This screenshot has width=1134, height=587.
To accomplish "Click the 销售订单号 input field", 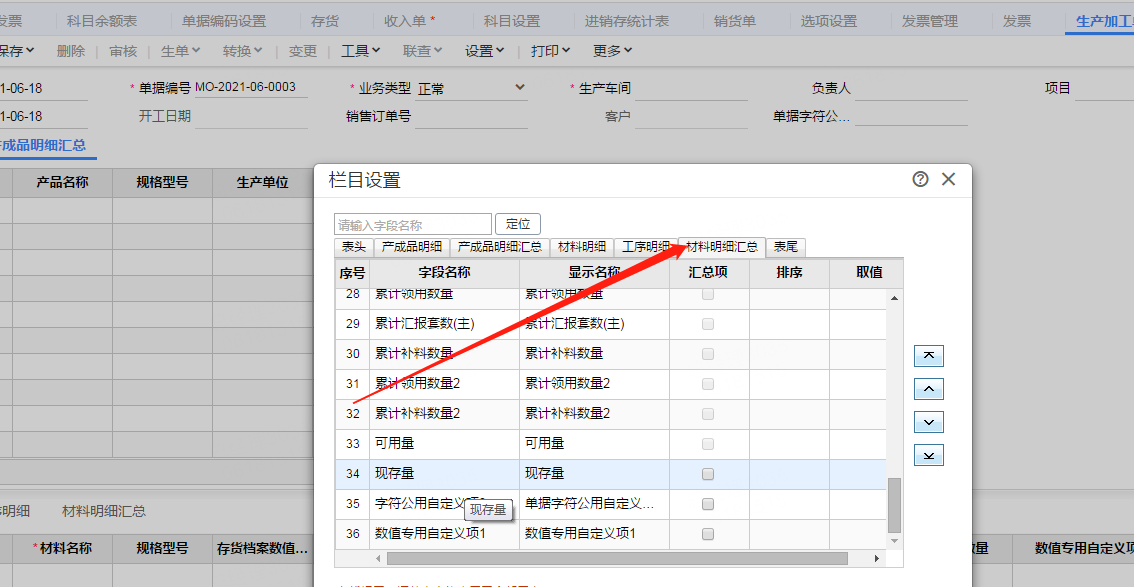I will click(472, 116).
